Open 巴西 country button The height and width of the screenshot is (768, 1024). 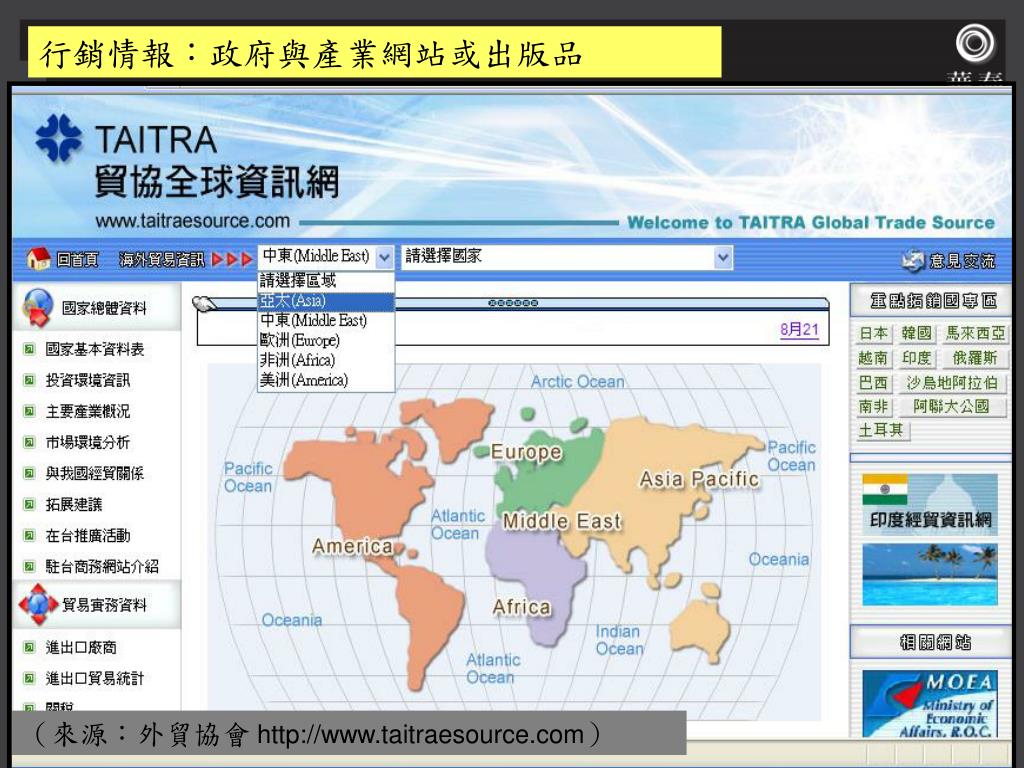point(873,383)
